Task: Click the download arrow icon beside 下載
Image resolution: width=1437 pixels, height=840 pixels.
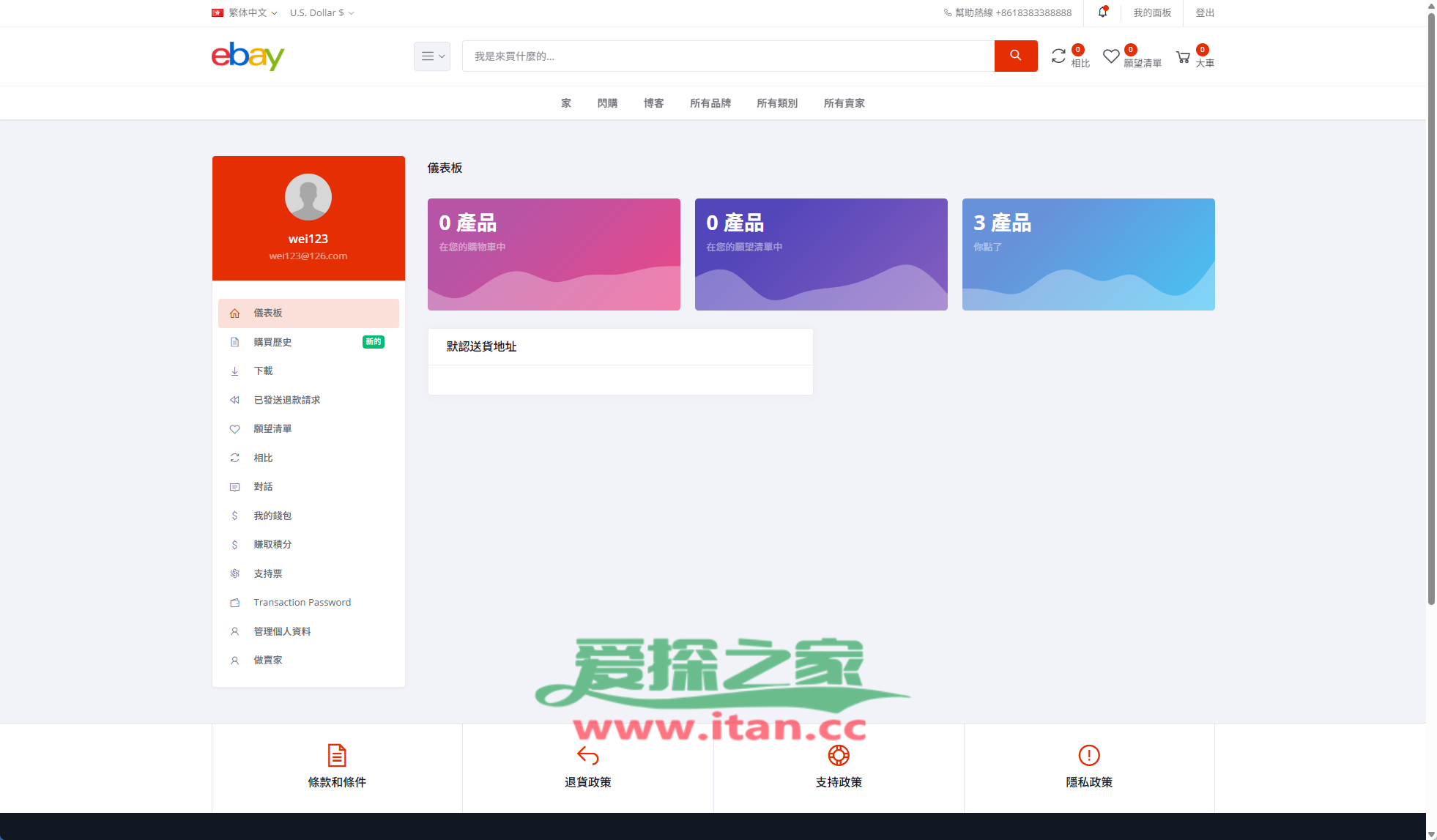Action: click(x=234, y=371)
